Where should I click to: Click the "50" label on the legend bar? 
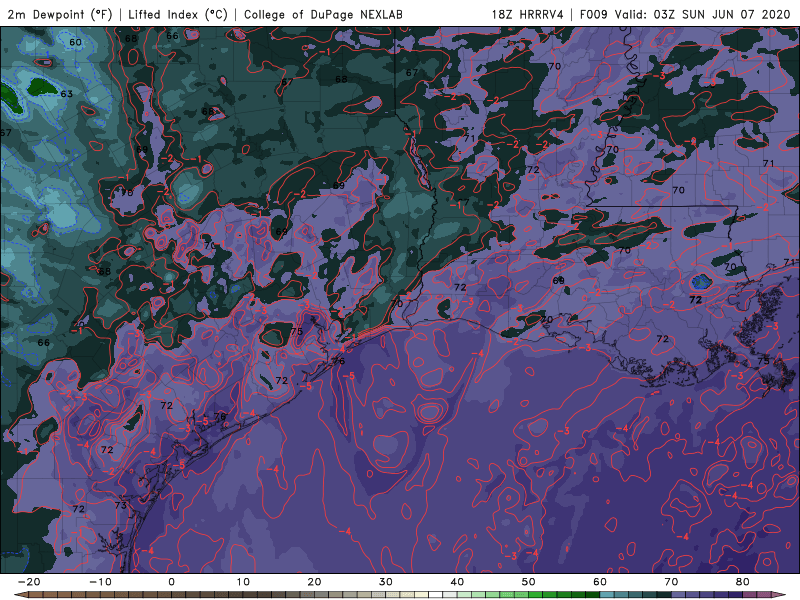pyautogui.click(x=529, y=582)
